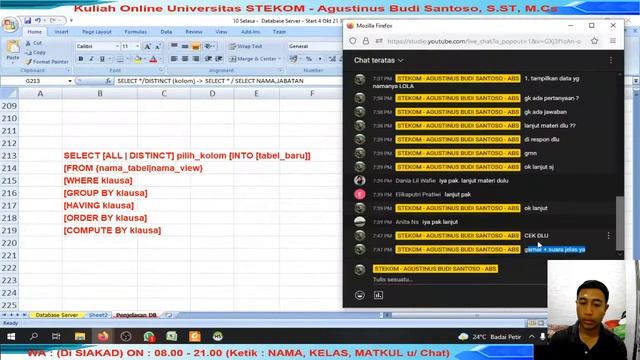Viewport: 640px width, 360px height.
Task: Open File Explorer from the taskbar
Action: tap(80, 336)
